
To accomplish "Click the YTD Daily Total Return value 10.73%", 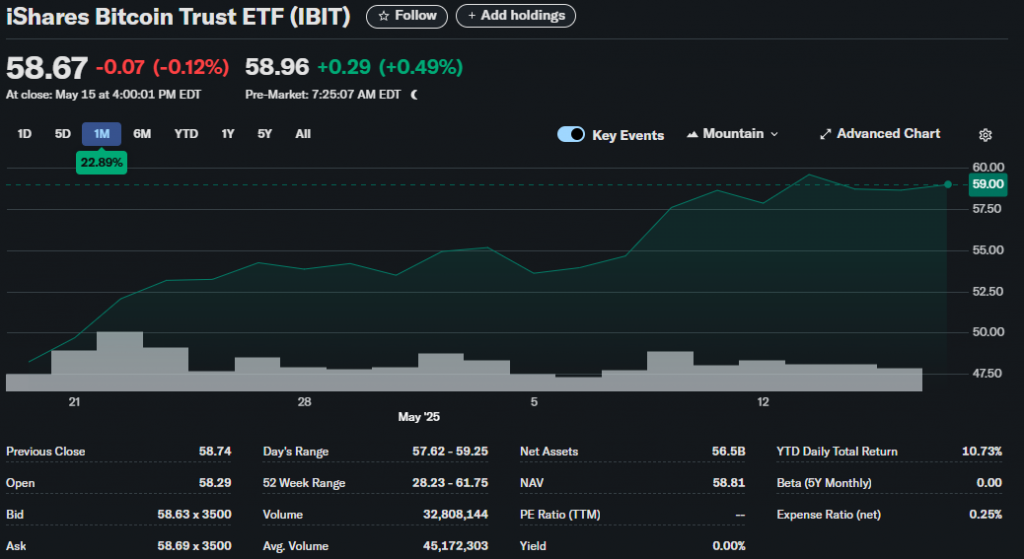I will 982,451.
